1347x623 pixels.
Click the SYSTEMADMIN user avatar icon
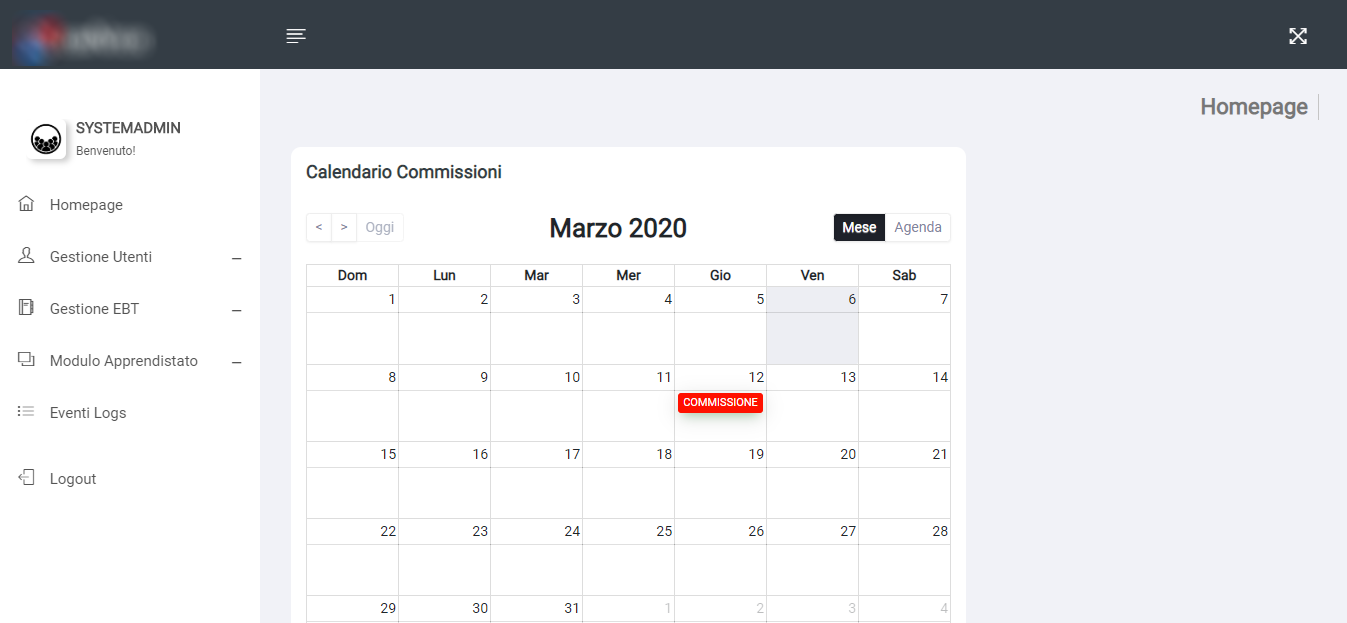[46, 139]
